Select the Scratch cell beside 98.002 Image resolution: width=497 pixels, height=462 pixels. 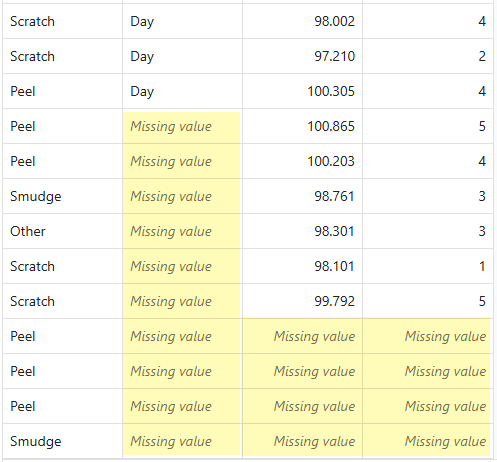(63, 21)
